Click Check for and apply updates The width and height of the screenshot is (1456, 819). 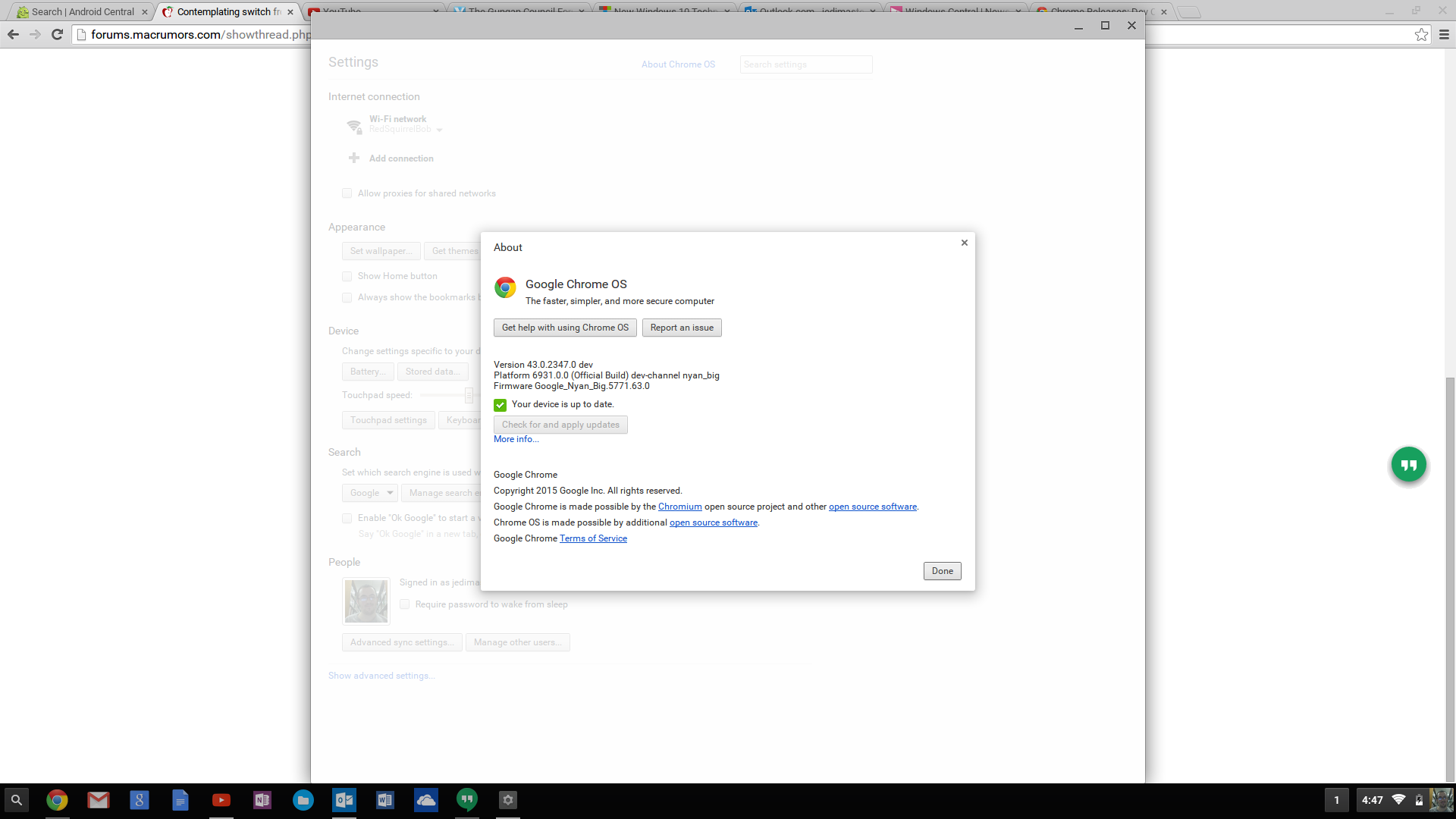coord(560,425)
